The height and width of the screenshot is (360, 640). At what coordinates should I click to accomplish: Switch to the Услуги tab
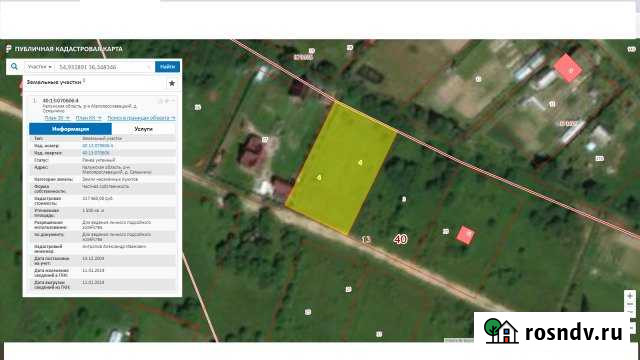click(x=143, y=129)
